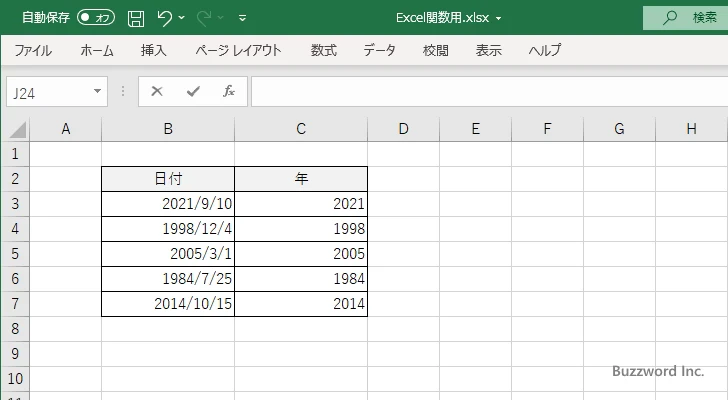Click the magnifier search icon
This screenshot has height=400, width=728.
pos(670,18)
